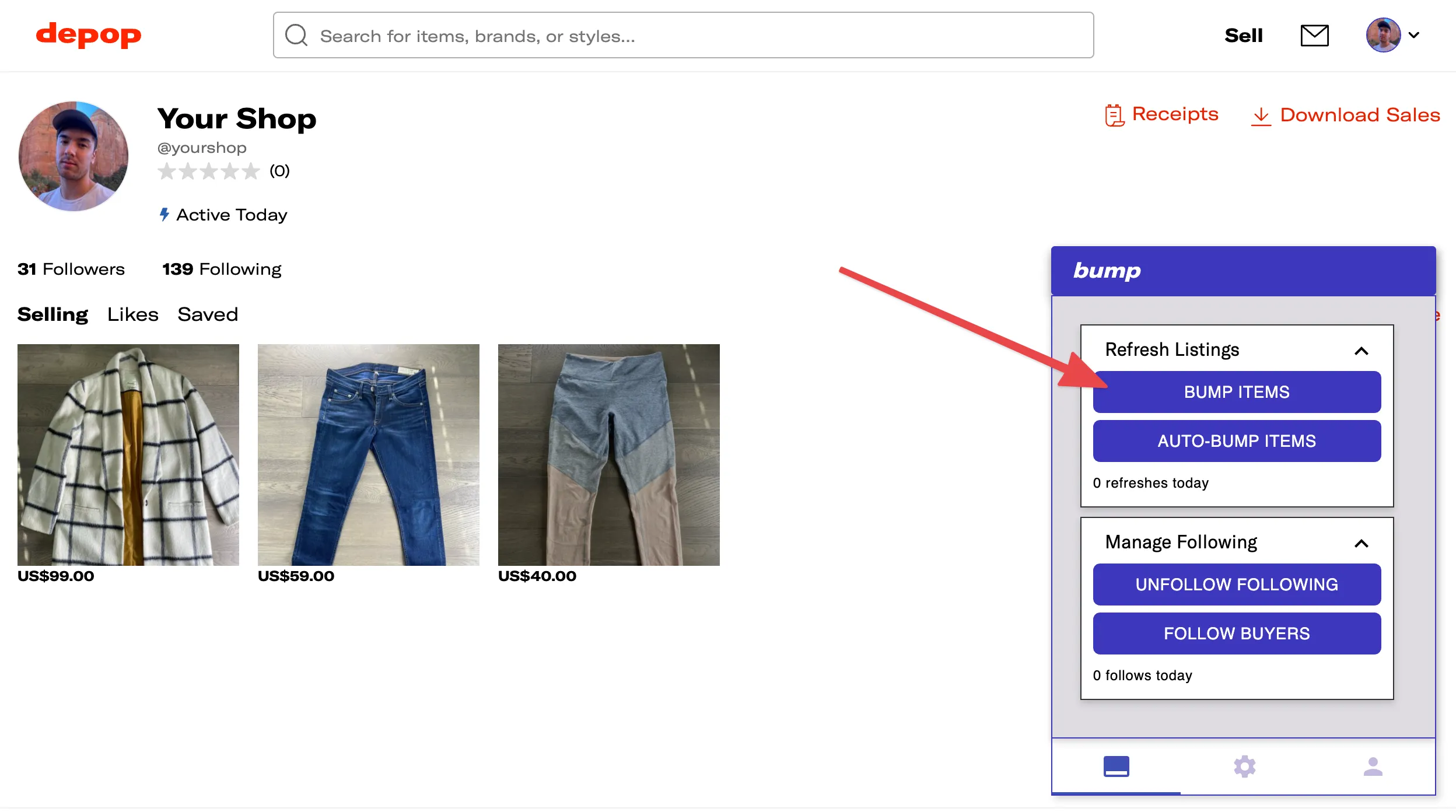Click the 'Active Today' status text

(x=232, y=215)
